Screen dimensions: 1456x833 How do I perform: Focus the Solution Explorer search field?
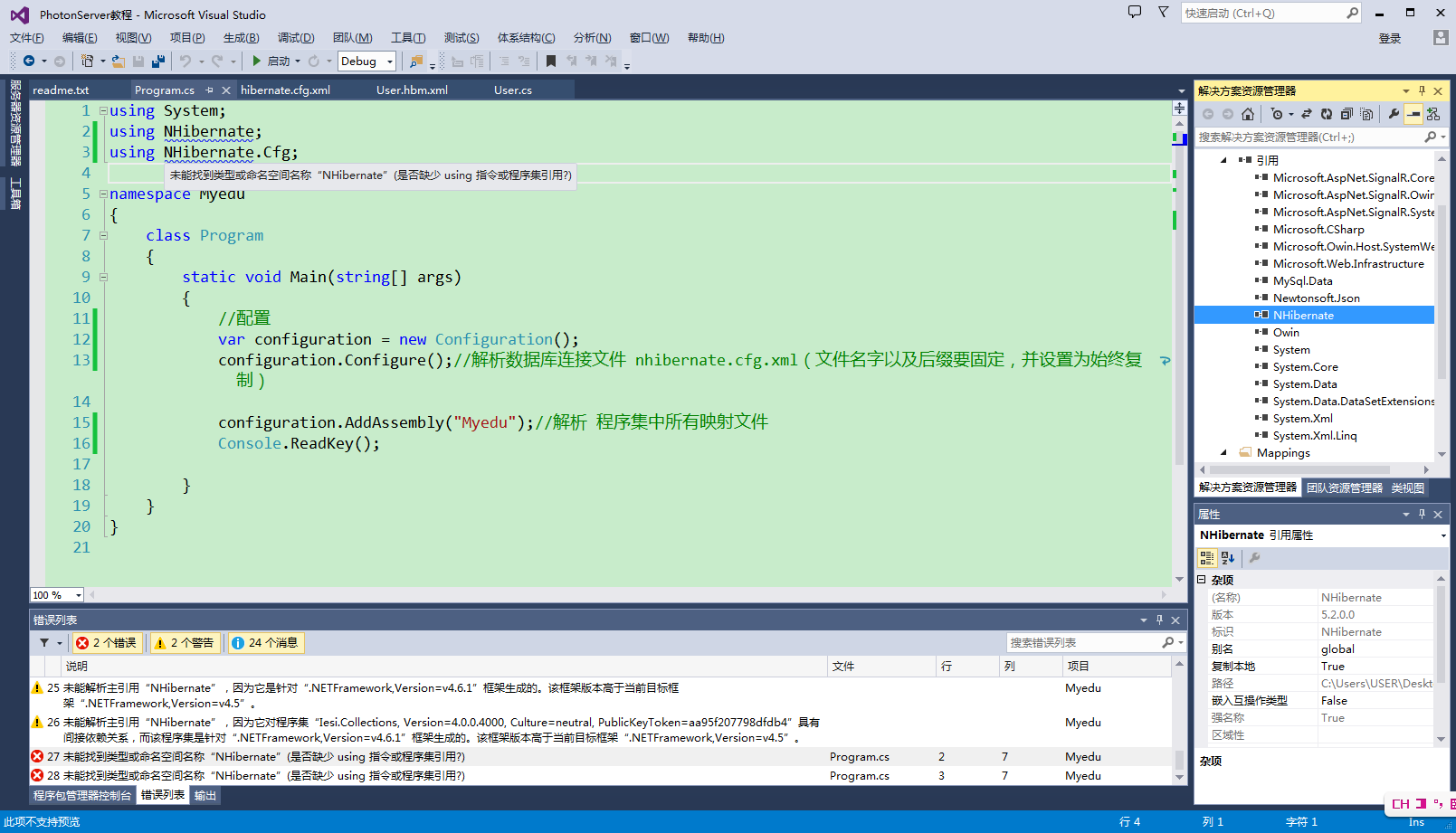click(x=1309, y=137)
